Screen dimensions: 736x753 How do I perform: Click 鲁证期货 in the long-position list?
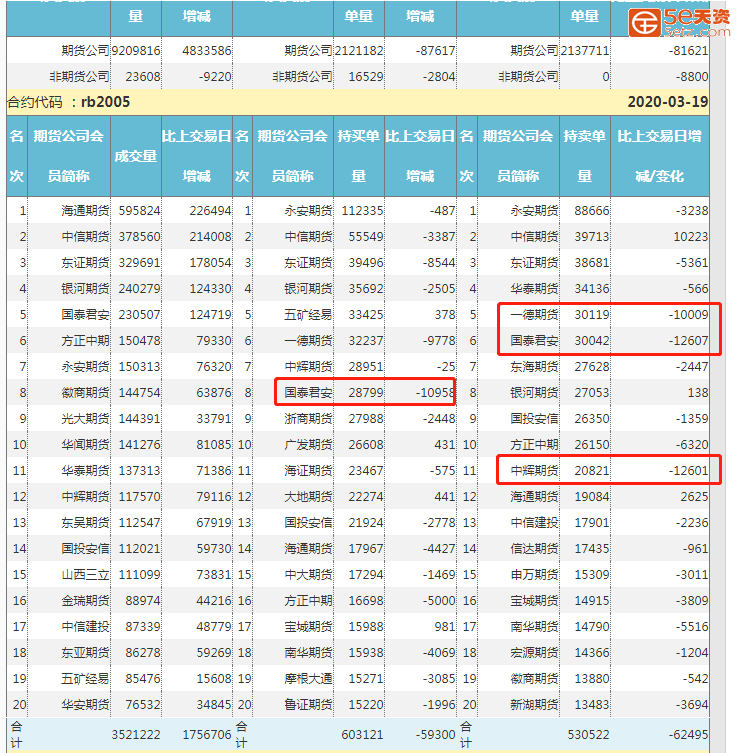(309, 705)
